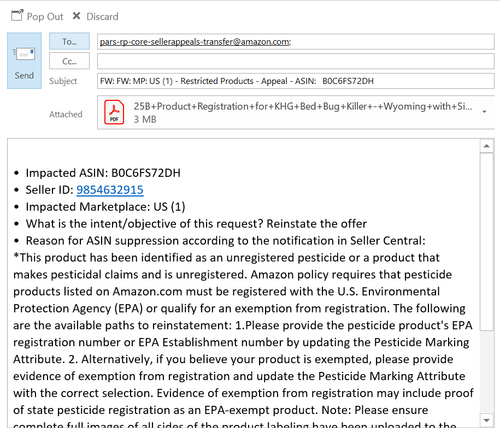Viewport: 500px width, 428px height.
Task: Open the To... recipient picker
Action: [x=69, y=42]
